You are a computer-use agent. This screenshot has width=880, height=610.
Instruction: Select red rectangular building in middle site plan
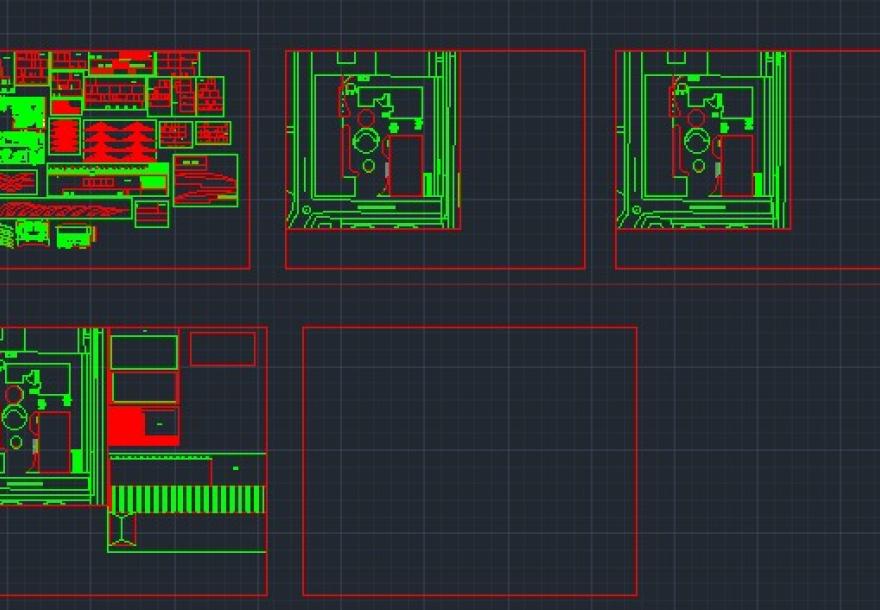click(406, 165)
